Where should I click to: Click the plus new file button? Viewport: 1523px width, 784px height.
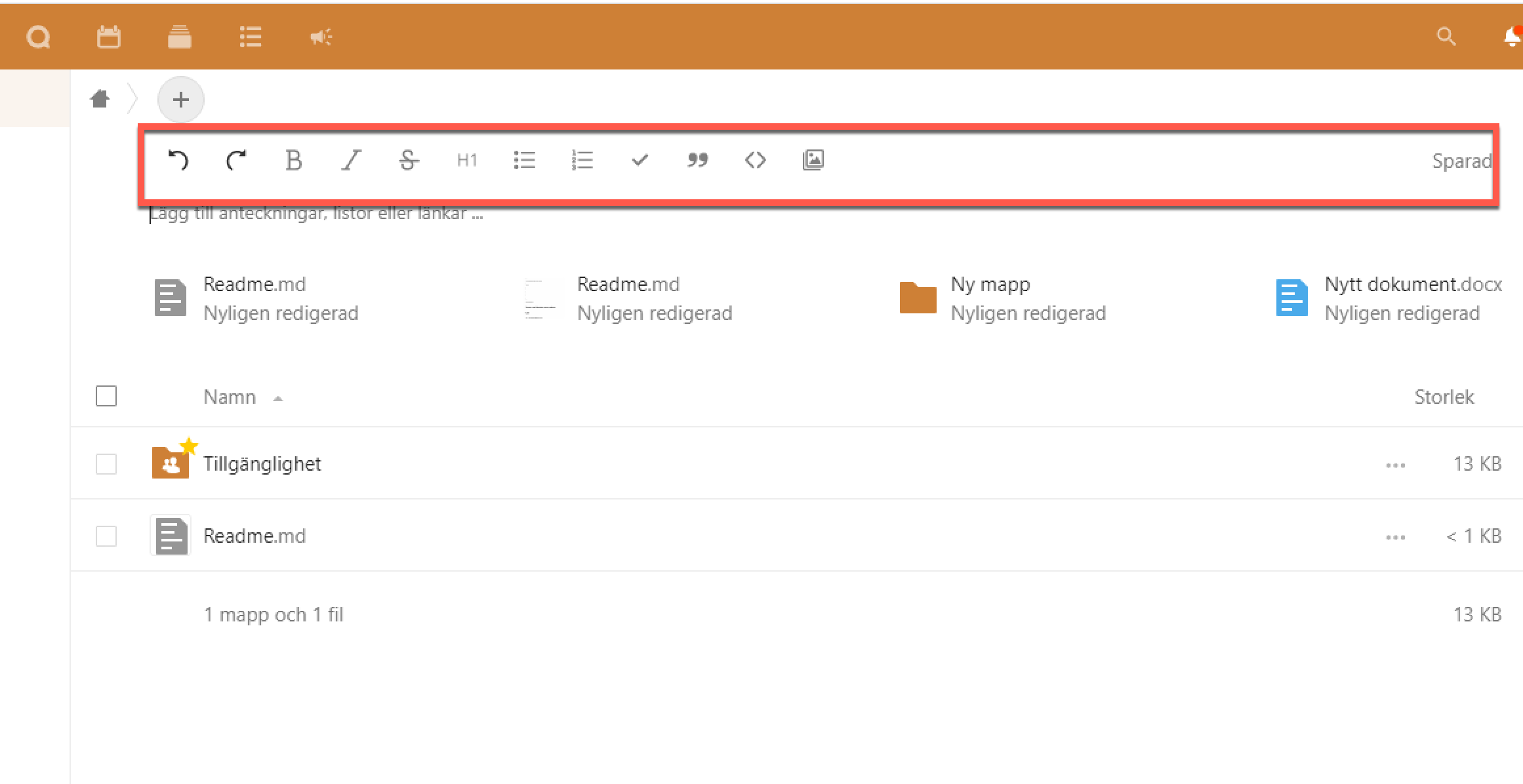pos(181,100)
